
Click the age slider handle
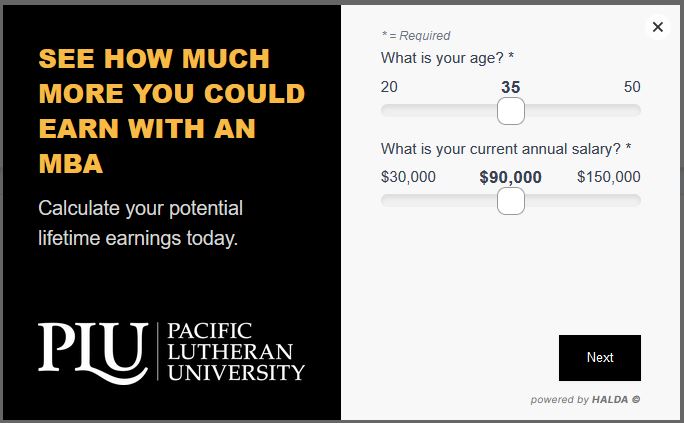(511, 111)
